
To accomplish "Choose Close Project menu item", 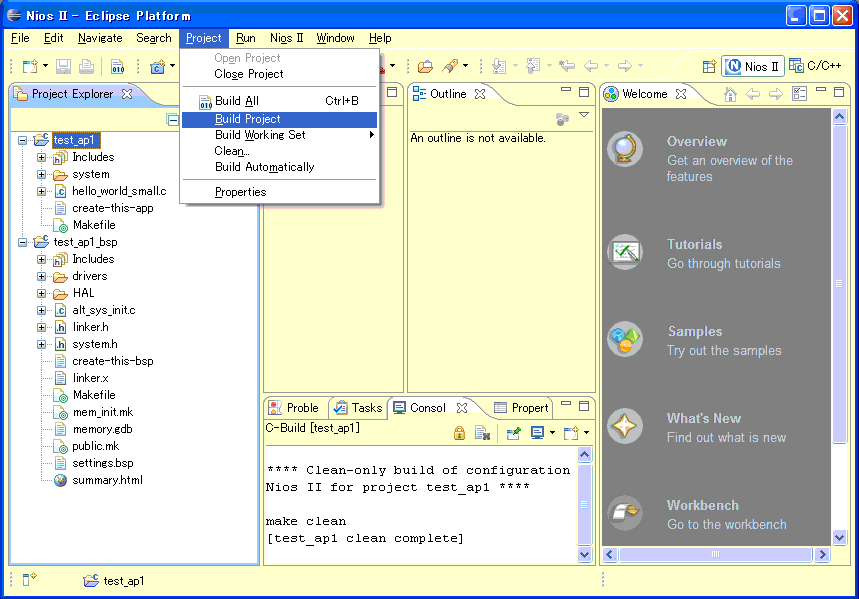I will click(279, 74).
